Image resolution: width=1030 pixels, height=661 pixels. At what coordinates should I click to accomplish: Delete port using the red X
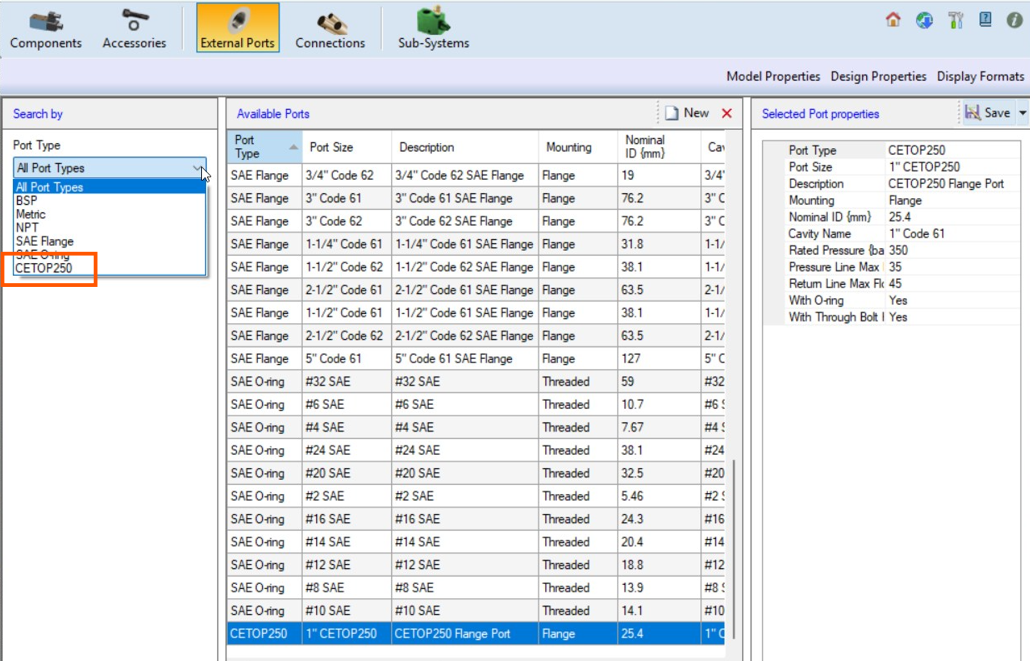(x=727, y=114)
